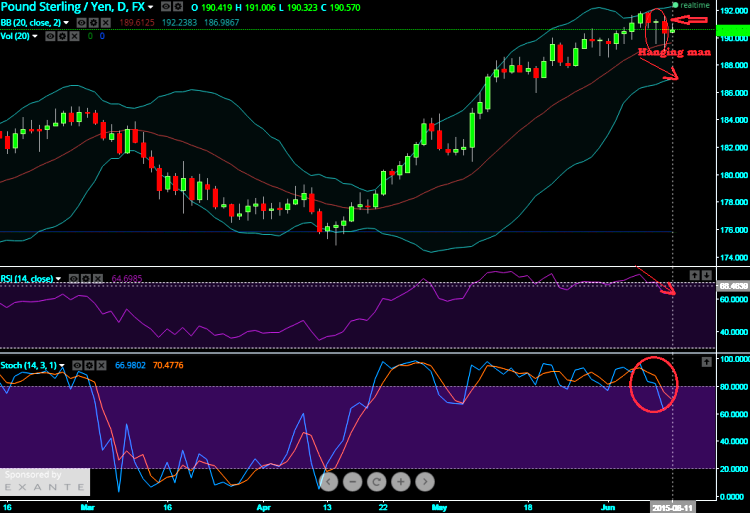Remove the RSI indicator with its X icon
This screenshot has height=513, width=750.
coord(98,279)
